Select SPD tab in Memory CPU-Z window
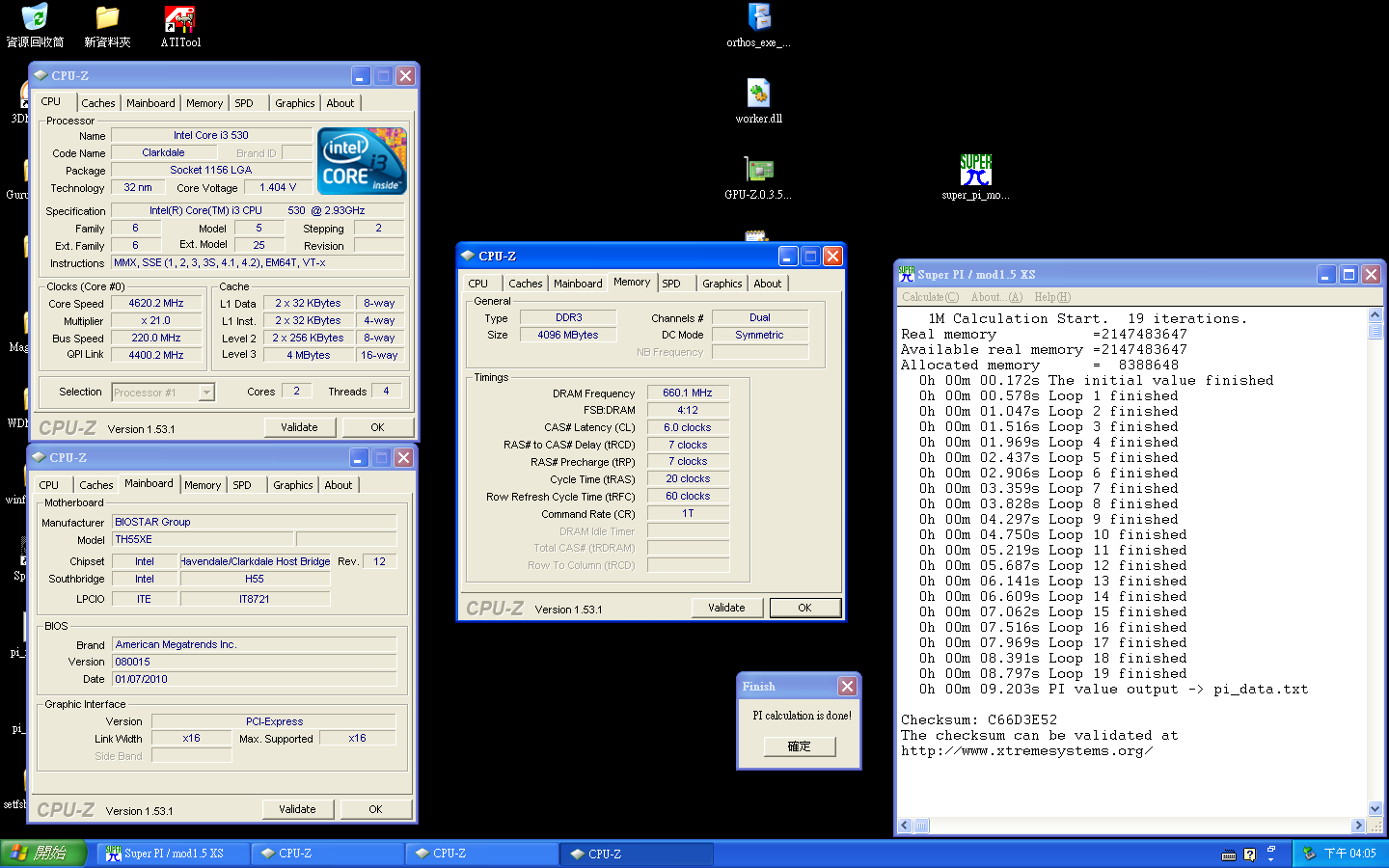The image size is (1389, 868). coord(671,284)
